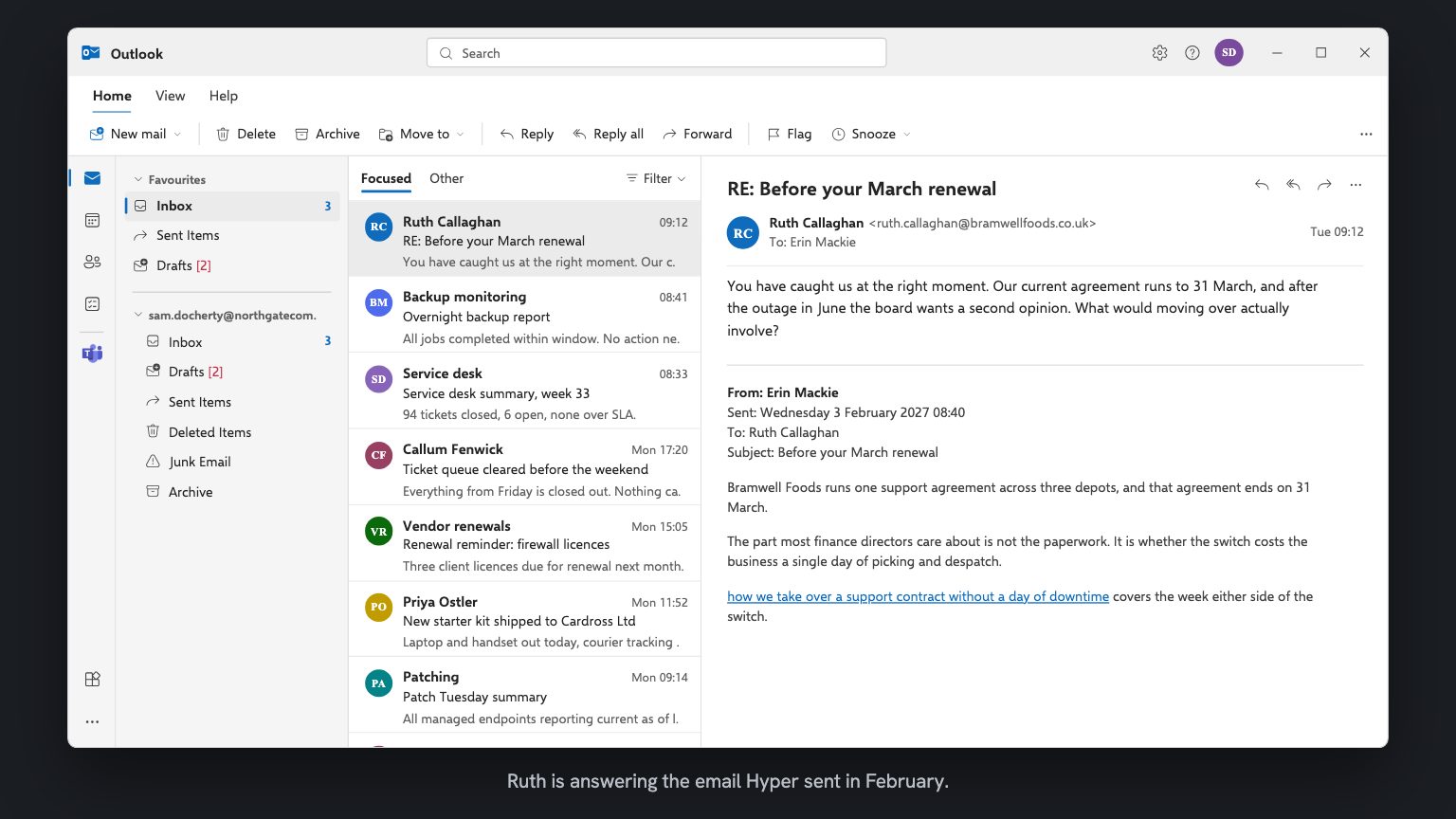Delete the selected email
This screenshot has height=819, width=1456.
(246, 135)
